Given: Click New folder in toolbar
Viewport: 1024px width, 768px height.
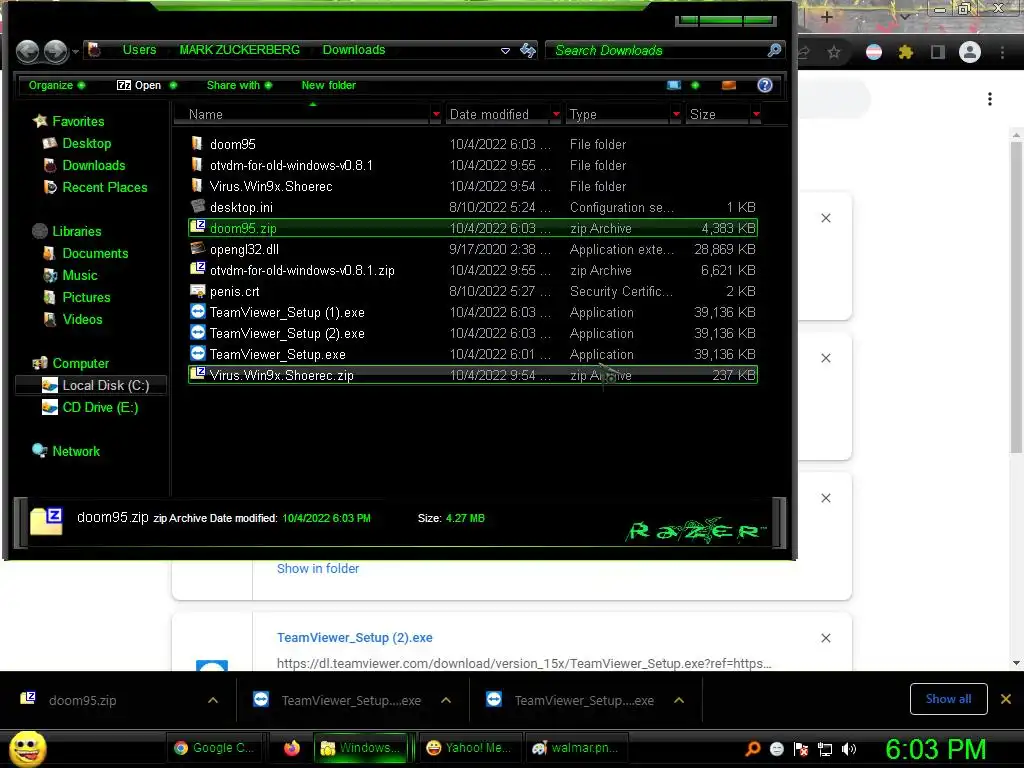Looking at the screenshot, I should (x=328, y=85).
